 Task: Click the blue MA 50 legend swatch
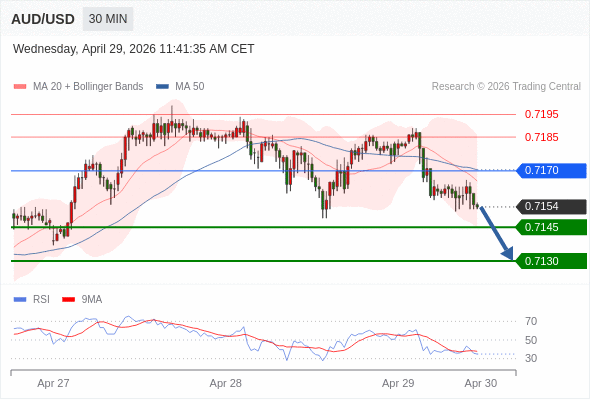click(x=162, y=87)
